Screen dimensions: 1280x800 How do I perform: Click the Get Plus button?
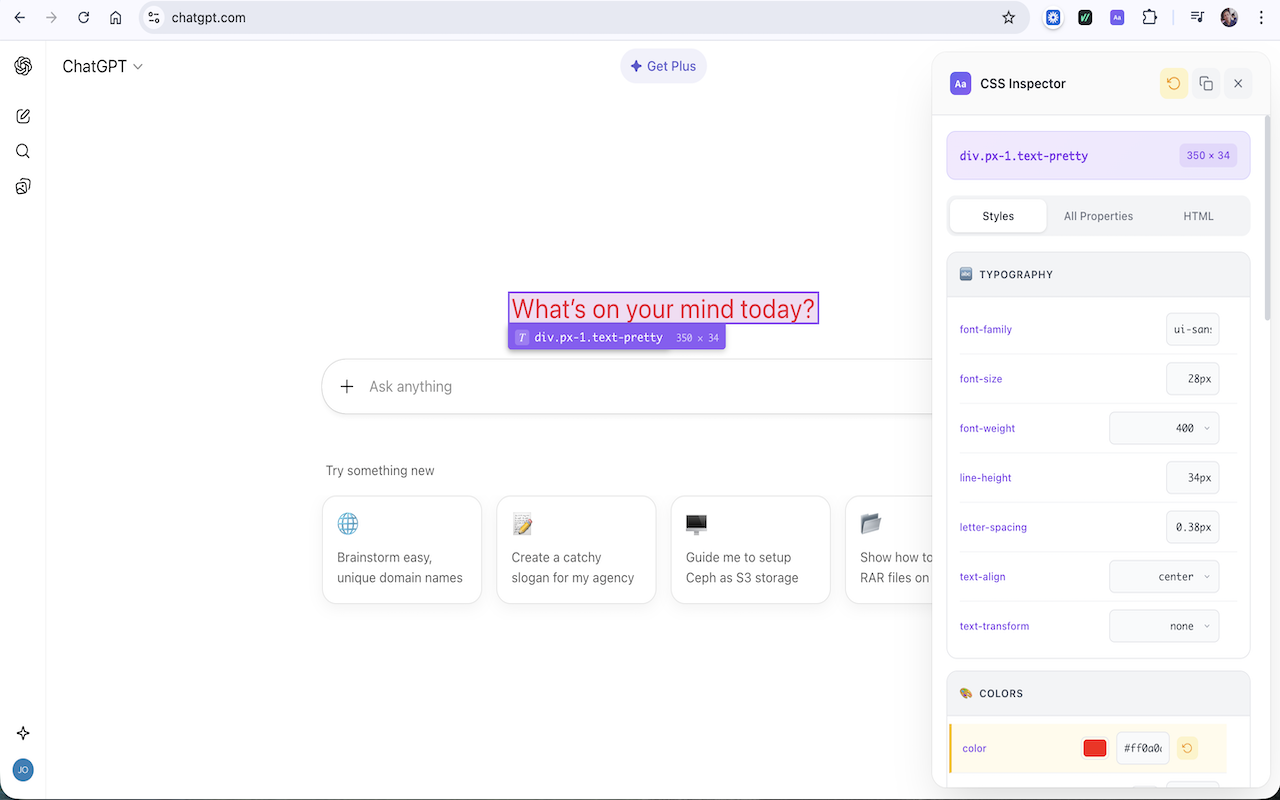point(664,66)
